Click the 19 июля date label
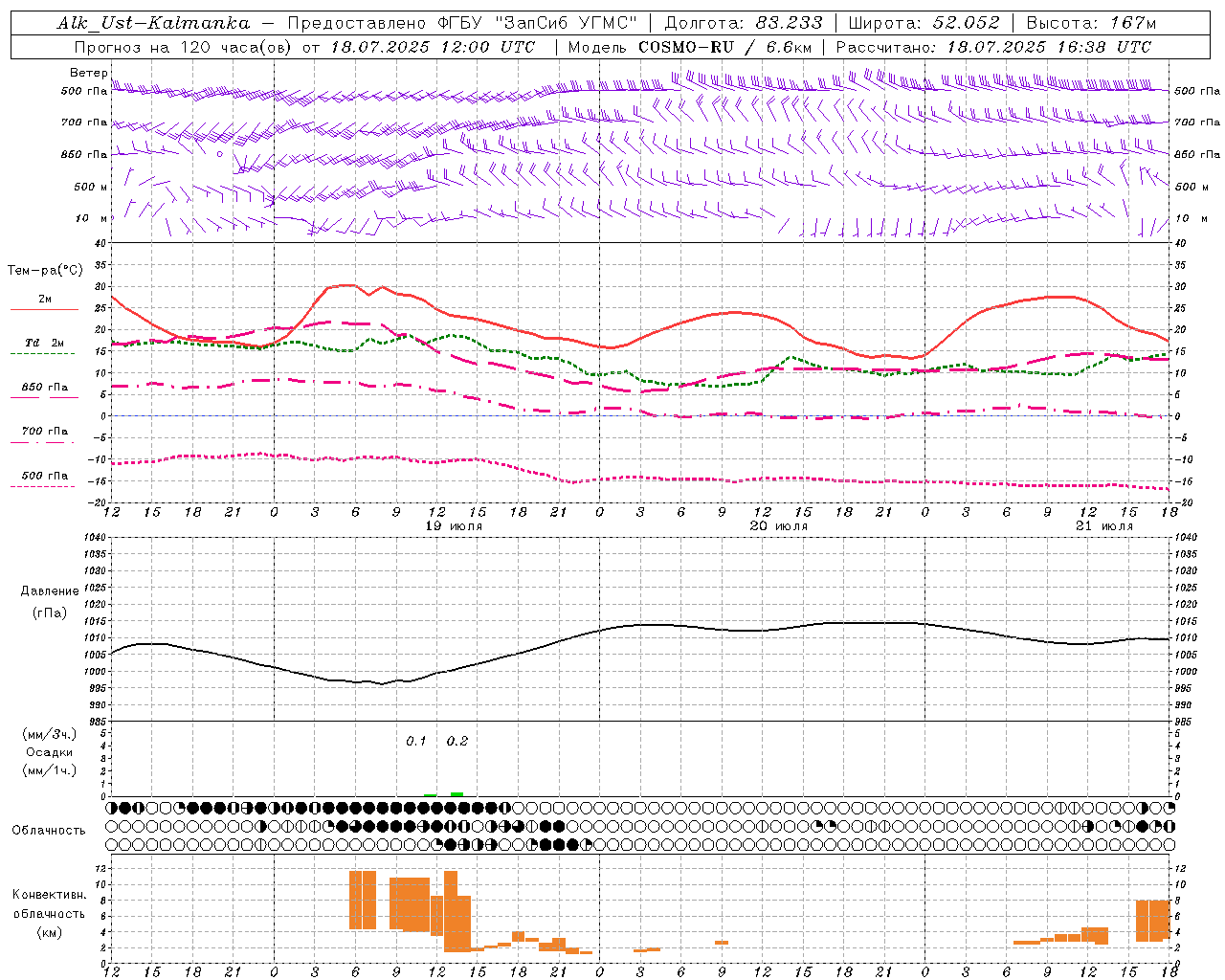The height and width of the screenshot is (980, 1225). [x=456, y=525]
